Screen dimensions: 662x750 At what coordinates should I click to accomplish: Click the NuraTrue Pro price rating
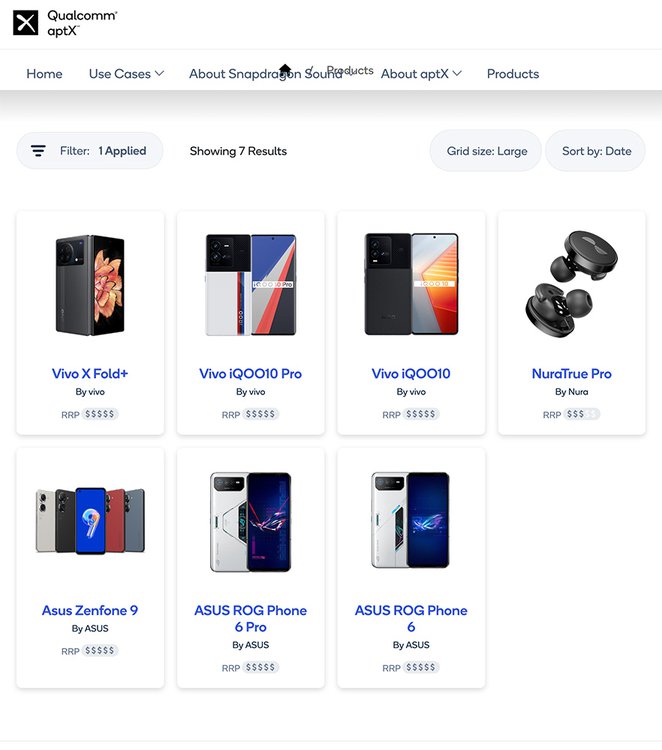pos(581,414)
